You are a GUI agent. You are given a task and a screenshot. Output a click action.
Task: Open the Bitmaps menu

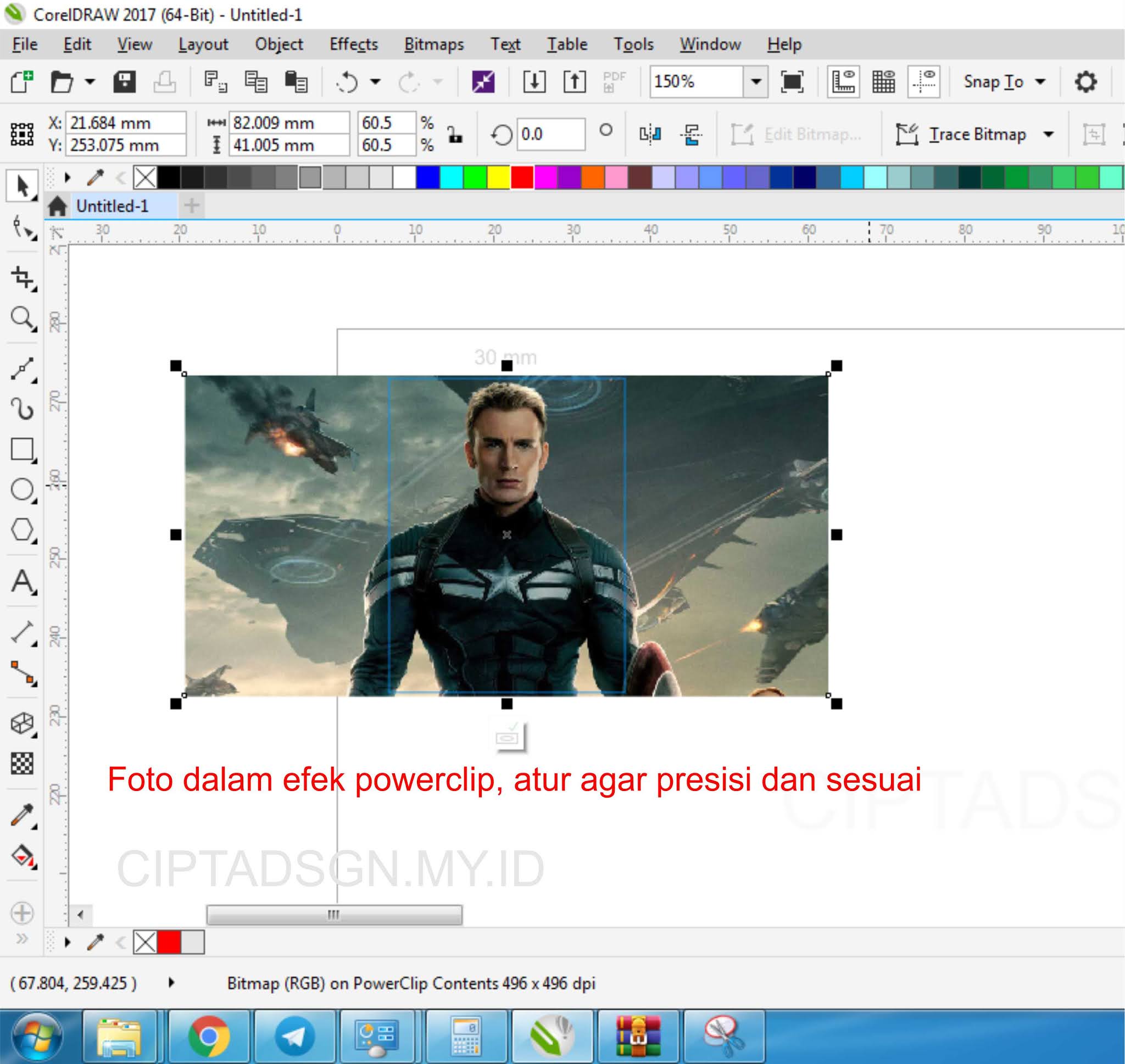click(x=434, y=44)
